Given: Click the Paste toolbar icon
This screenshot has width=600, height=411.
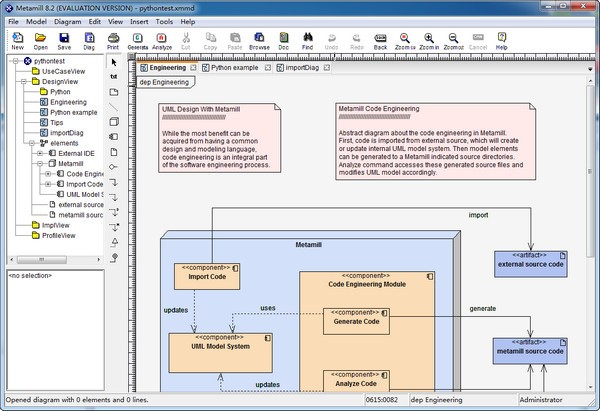Looking at the screenshot, I should (235, 41).
